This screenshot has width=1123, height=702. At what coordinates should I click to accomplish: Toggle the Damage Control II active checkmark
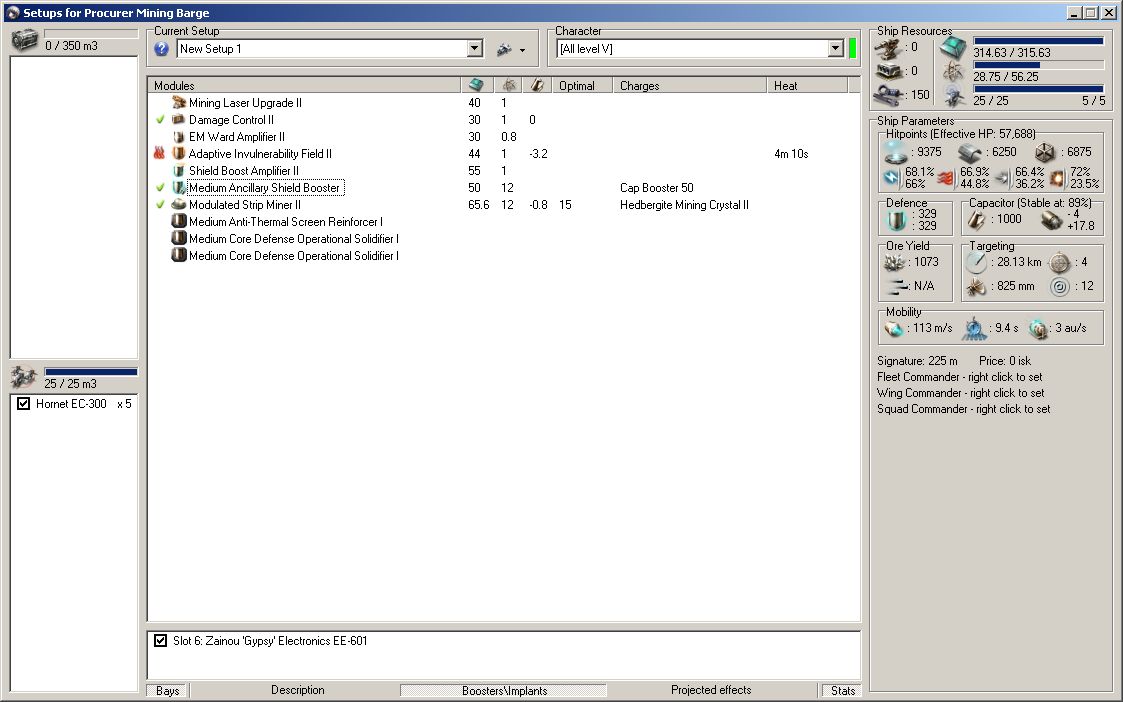(x=160, y=120)
